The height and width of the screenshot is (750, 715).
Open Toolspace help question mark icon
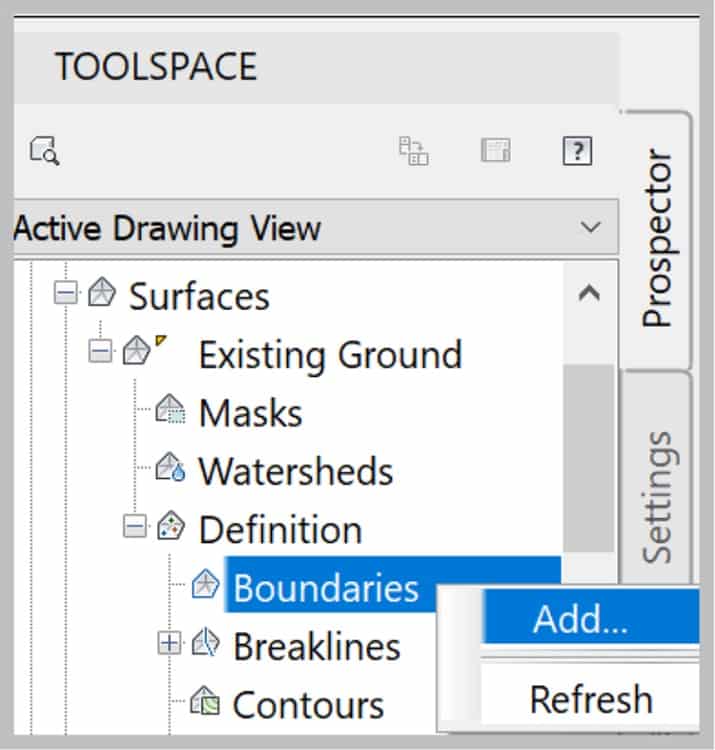(577, 151)
